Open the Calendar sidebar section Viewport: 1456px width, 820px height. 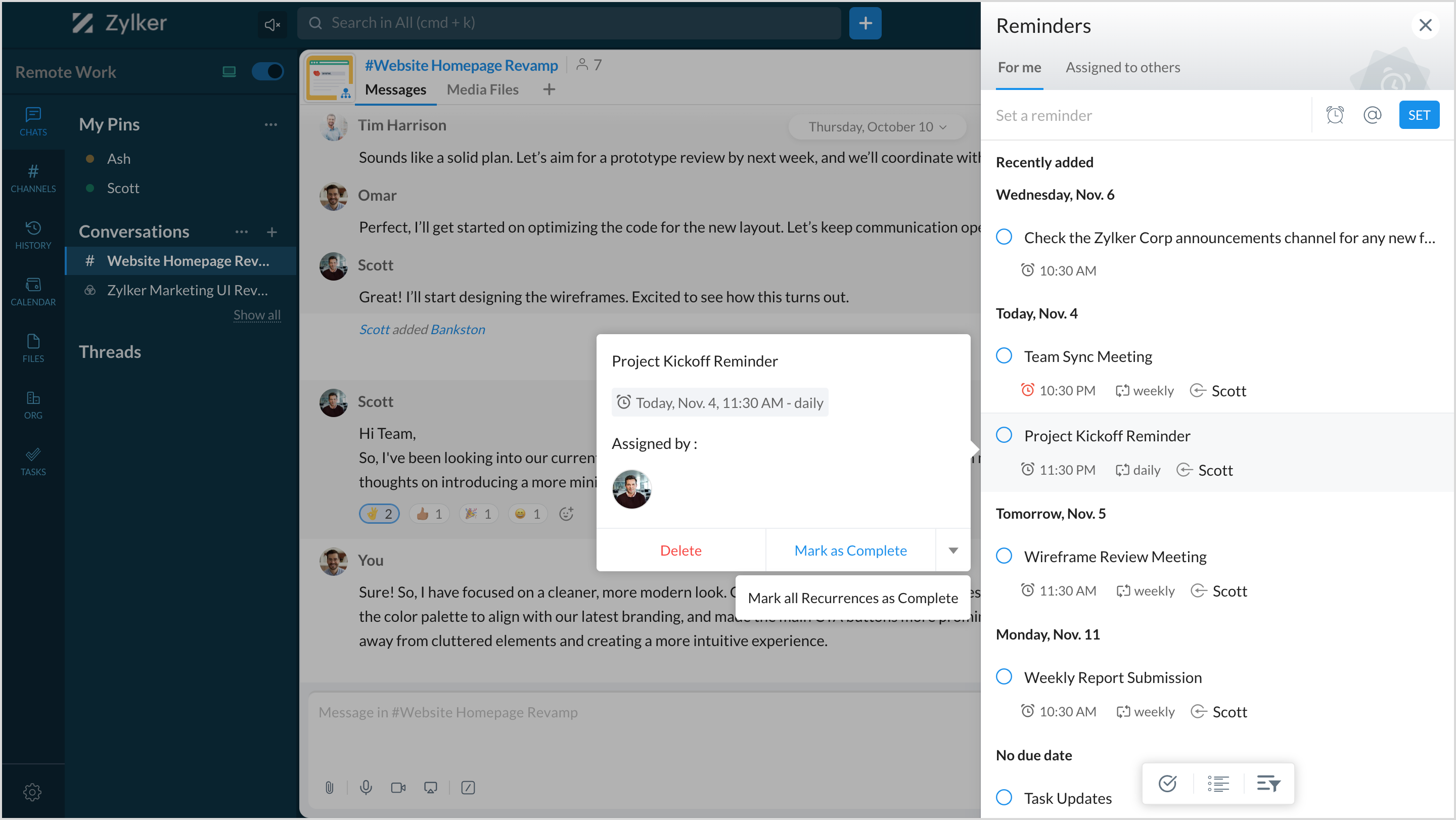tap(33, 291)
